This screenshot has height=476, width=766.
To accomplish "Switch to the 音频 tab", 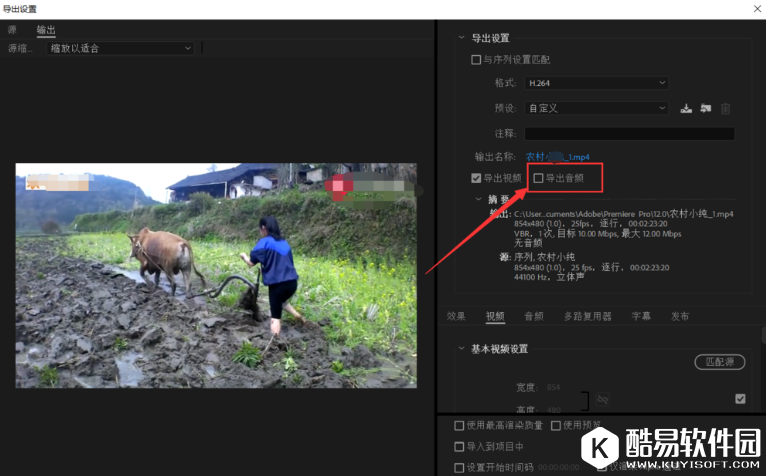I will (534, 316).
